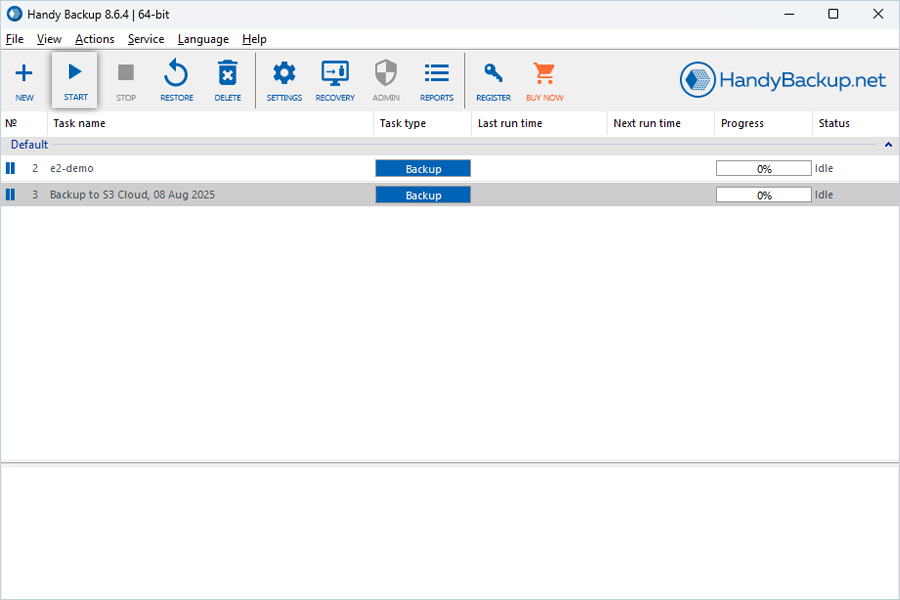Sort by Last run time column
This screenshot has height=600, width=900.
pos(540,123)
